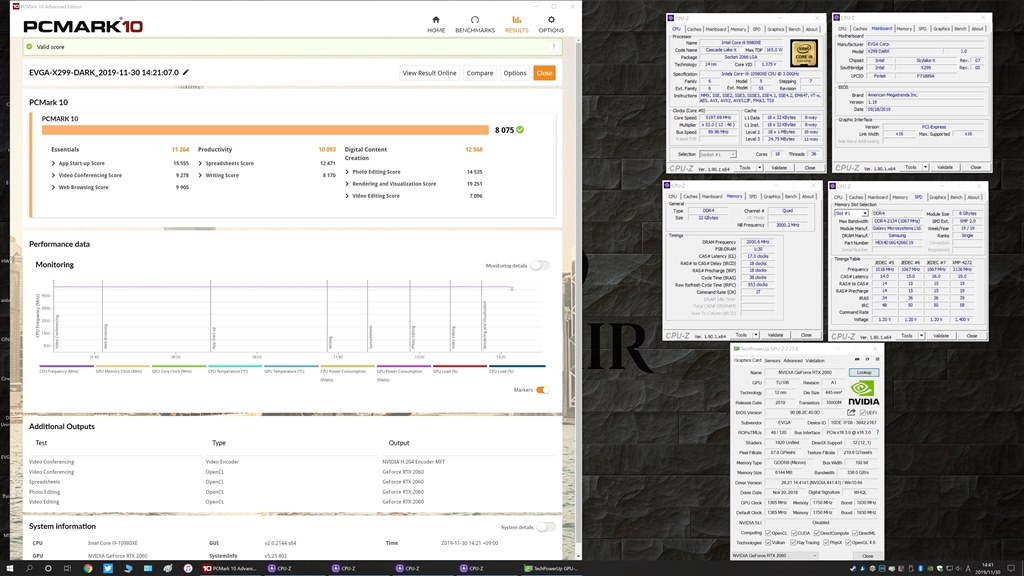Toggle Ray Tracing checkbox in GPU-Z
Viewport: 1024px width, 576px height.
click(x=793, y=542)
